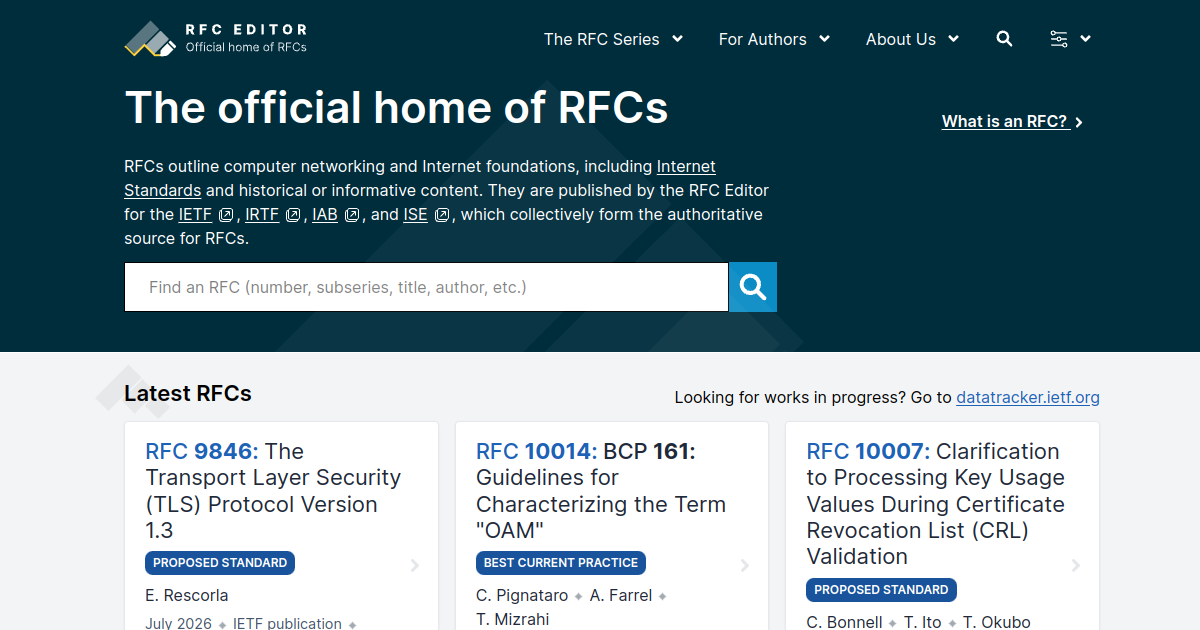Focus the Find an RFC search field

pyautogui.click(x=426, y=287)
